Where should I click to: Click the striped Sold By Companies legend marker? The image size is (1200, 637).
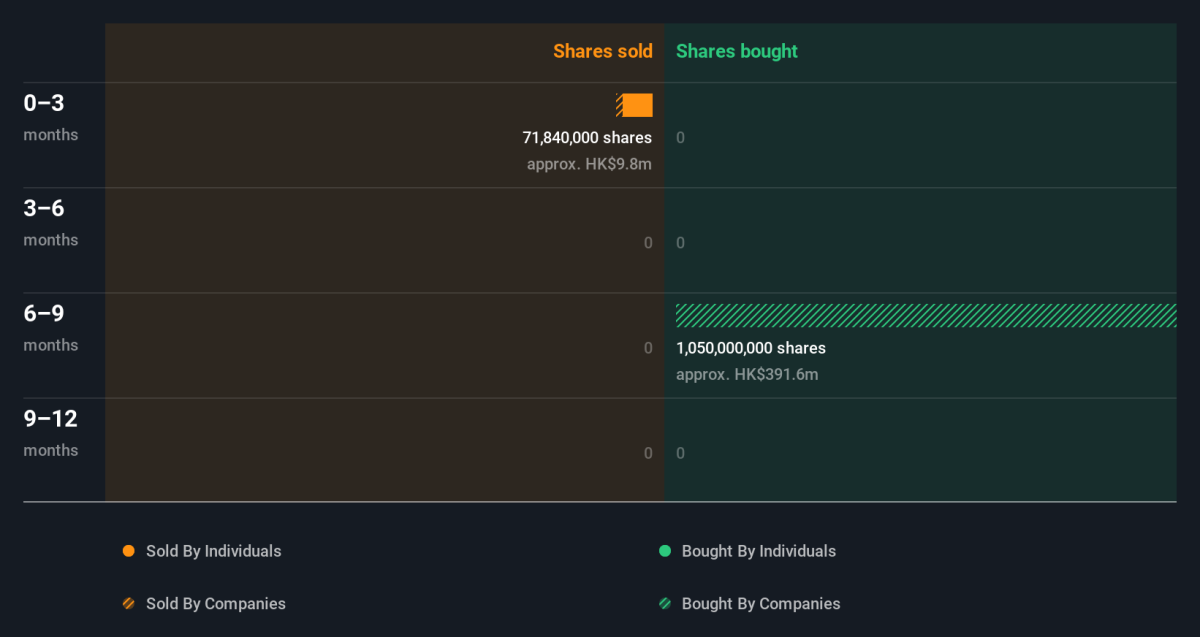128,604
